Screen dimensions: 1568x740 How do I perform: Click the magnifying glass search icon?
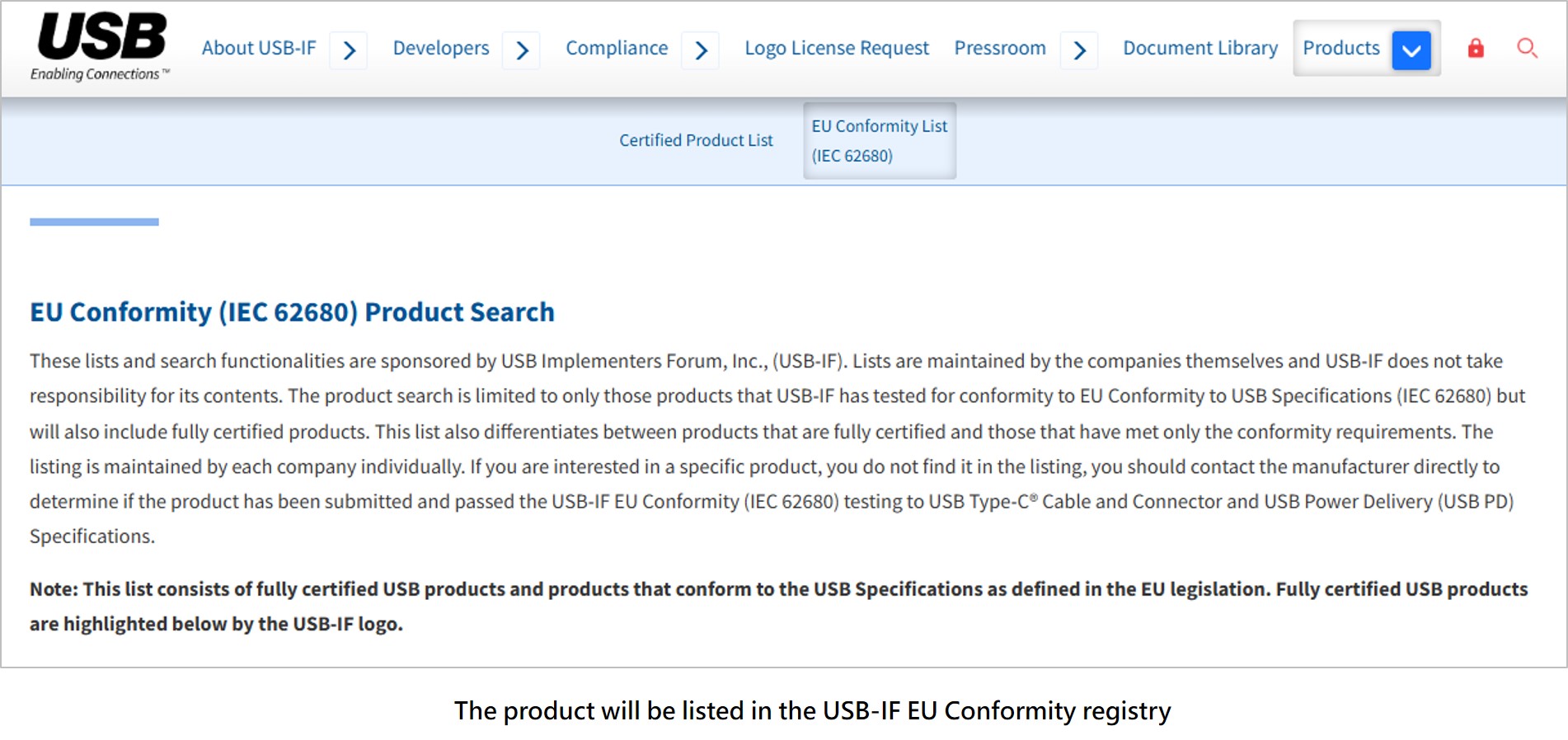(1527, 49)
